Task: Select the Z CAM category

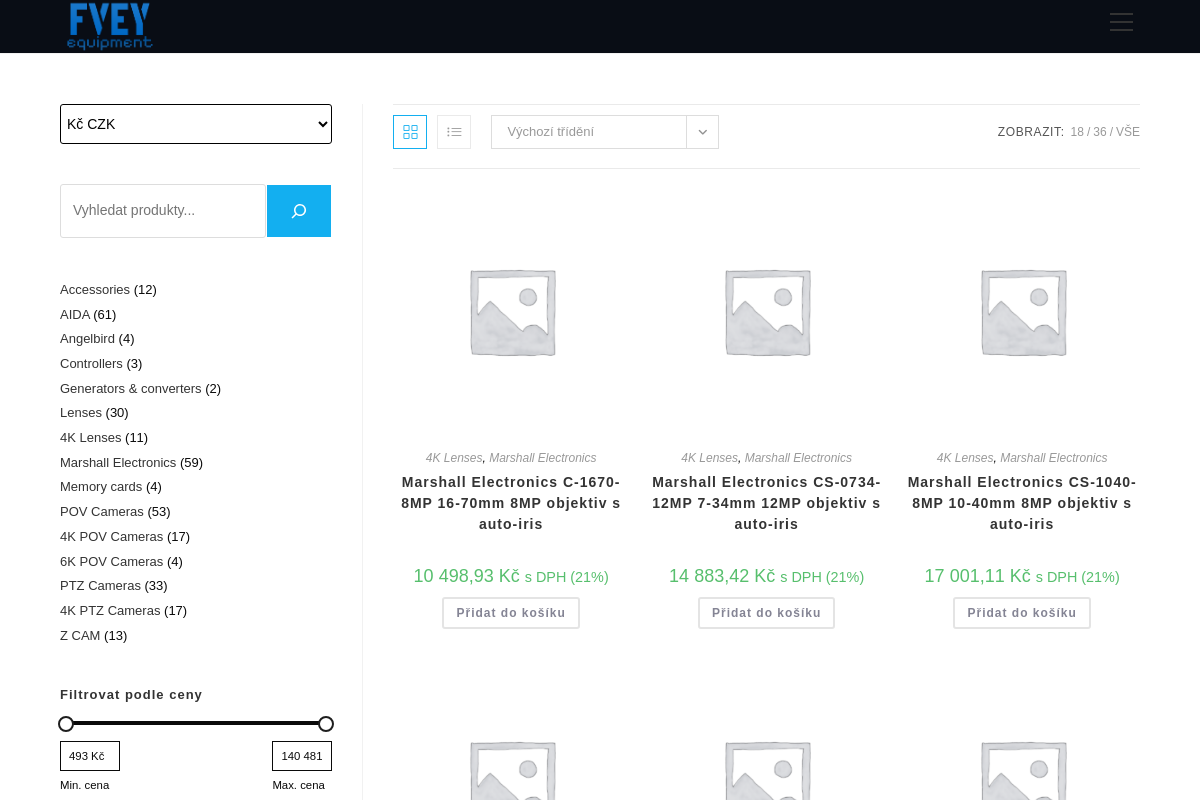Action: click(x=80, y=636)
